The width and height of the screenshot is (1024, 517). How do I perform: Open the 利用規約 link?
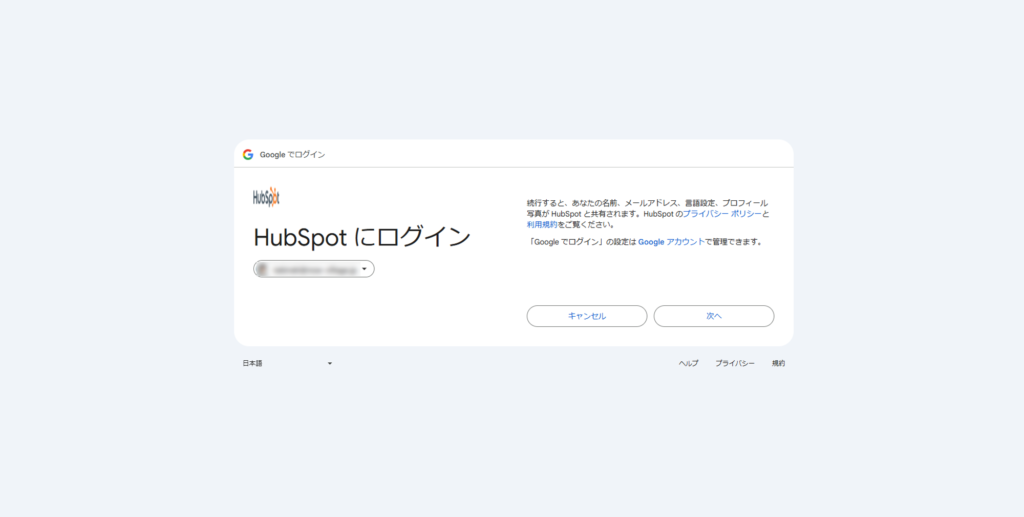point(542,225)
